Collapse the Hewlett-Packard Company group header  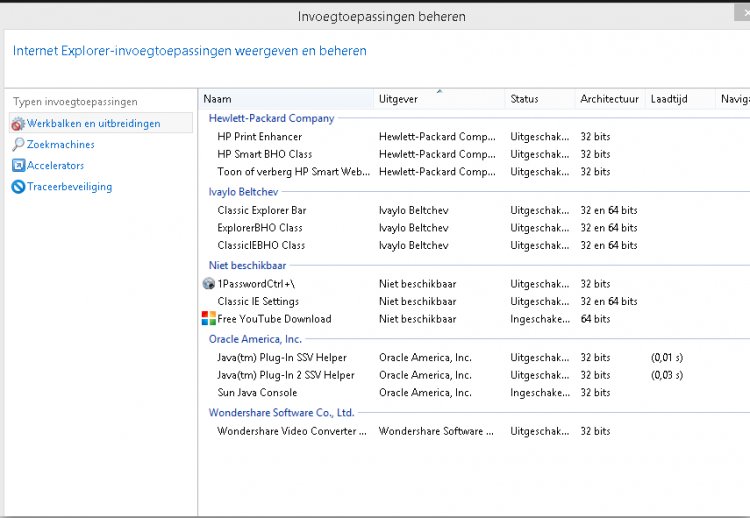271,118
